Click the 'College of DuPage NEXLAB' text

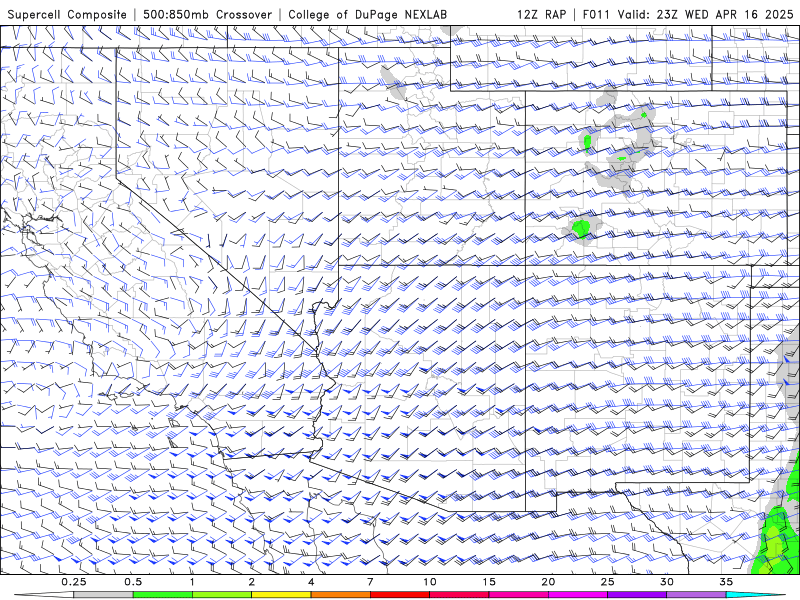pos(367,15)
